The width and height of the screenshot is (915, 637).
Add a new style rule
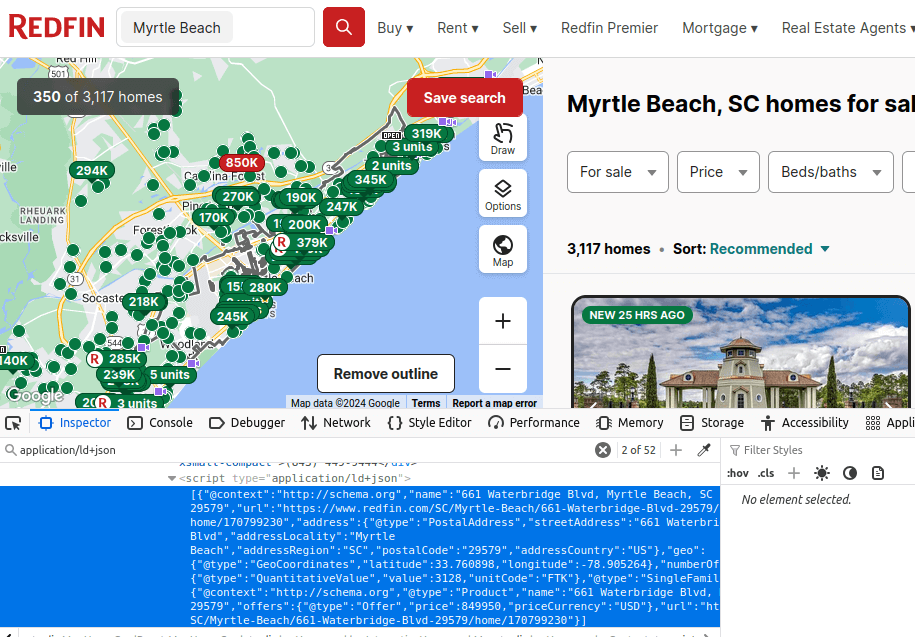(x=794, y=473)
